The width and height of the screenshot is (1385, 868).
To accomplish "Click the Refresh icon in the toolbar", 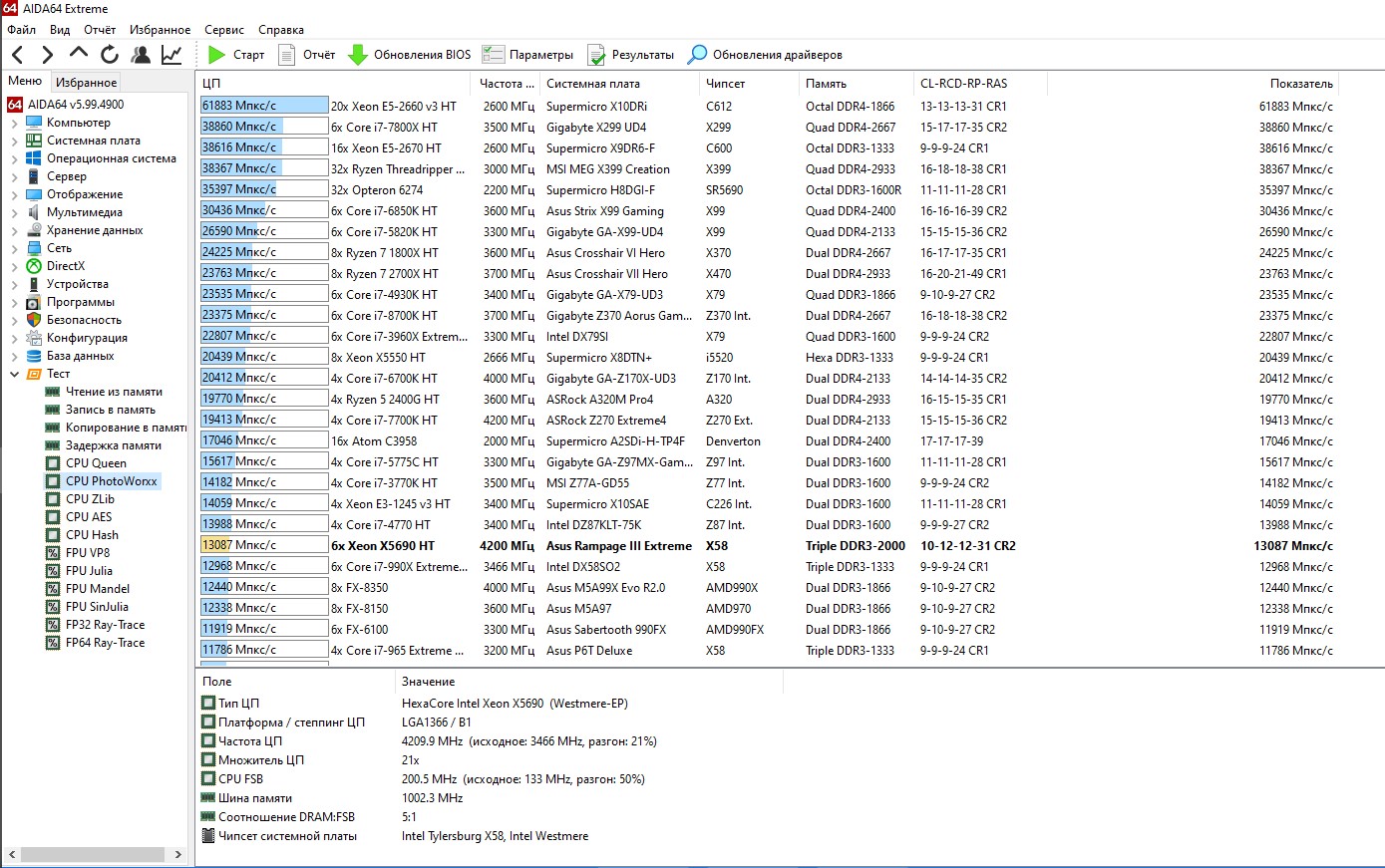I will (x=110, y=55).
